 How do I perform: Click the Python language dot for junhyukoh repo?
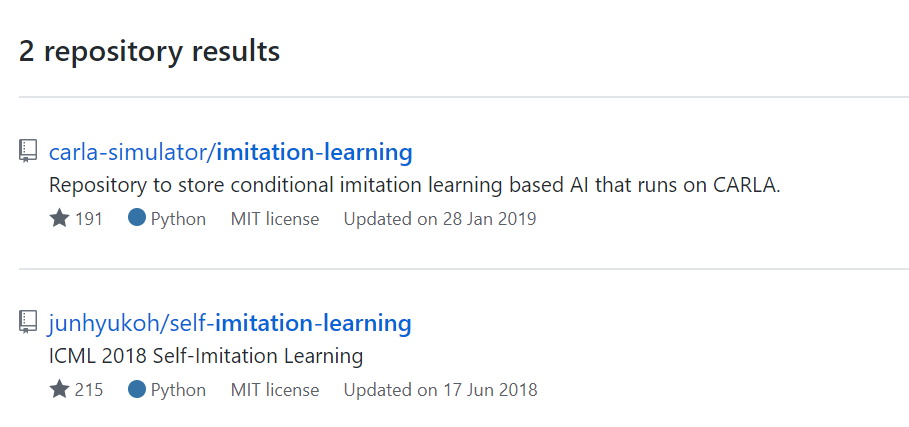click(x=137, y=389)
